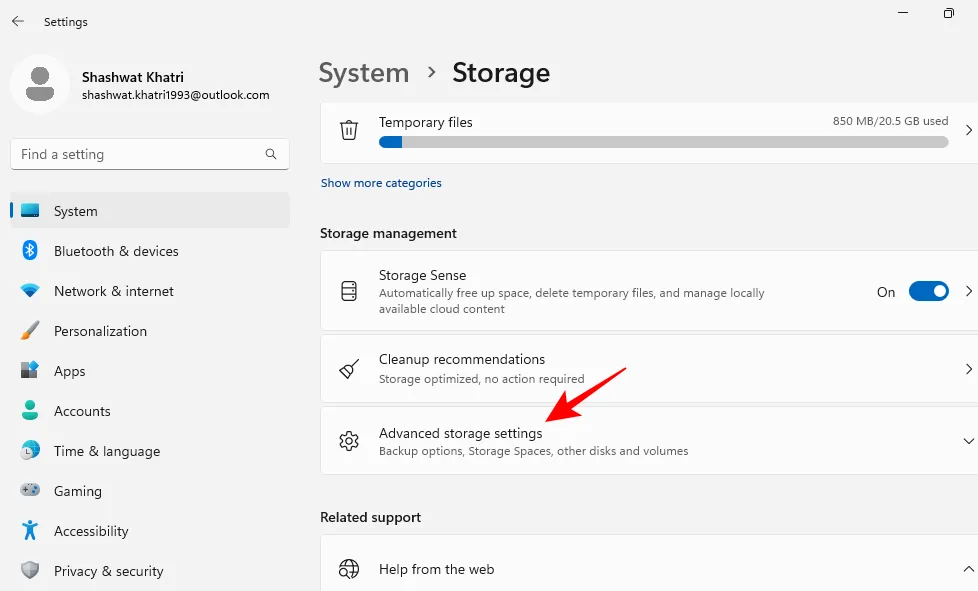Click the Storage Sense description text
This screenshot has width=978, height=591.
tap(571, 300)
